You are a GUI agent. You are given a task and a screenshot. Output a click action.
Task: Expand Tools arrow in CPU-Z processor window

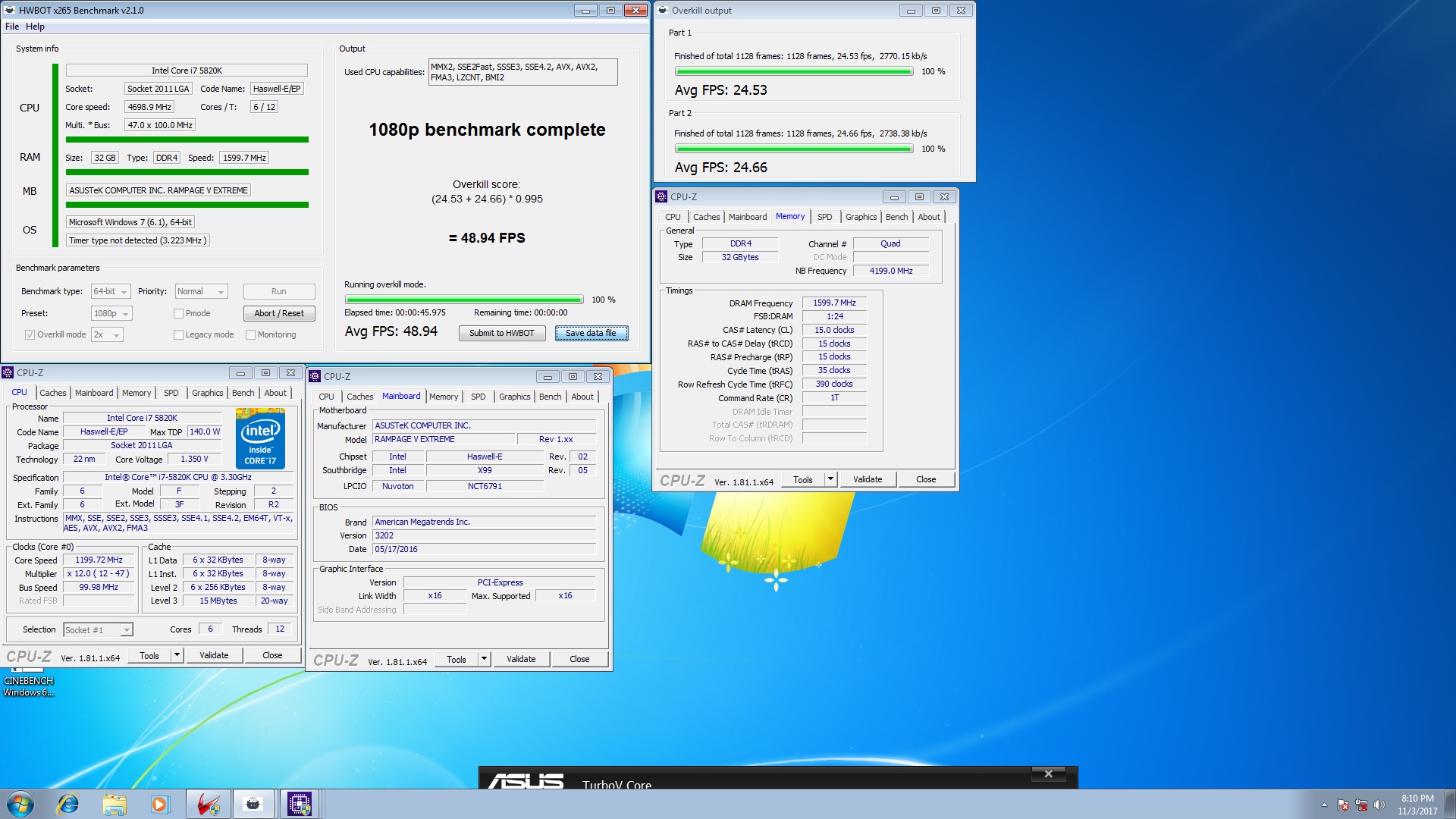click(x=177, y=655)
